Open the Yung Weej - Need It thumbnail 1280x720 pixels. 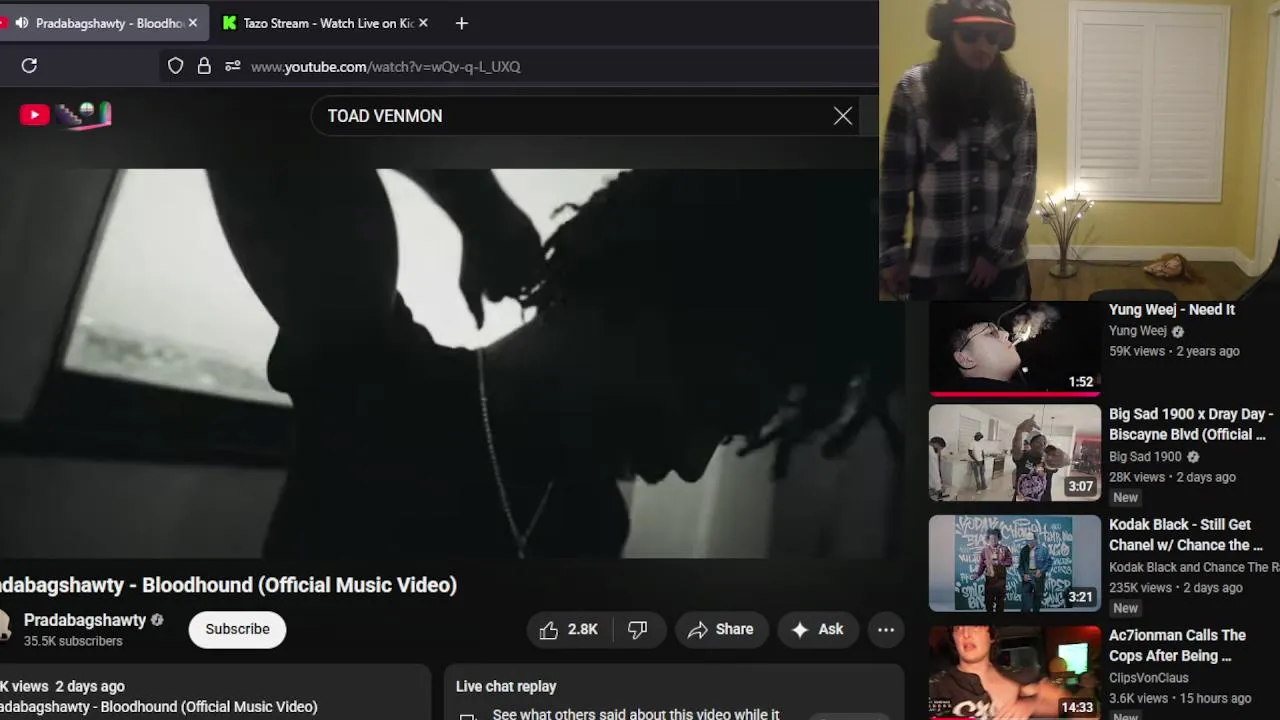pos(1014,347)
